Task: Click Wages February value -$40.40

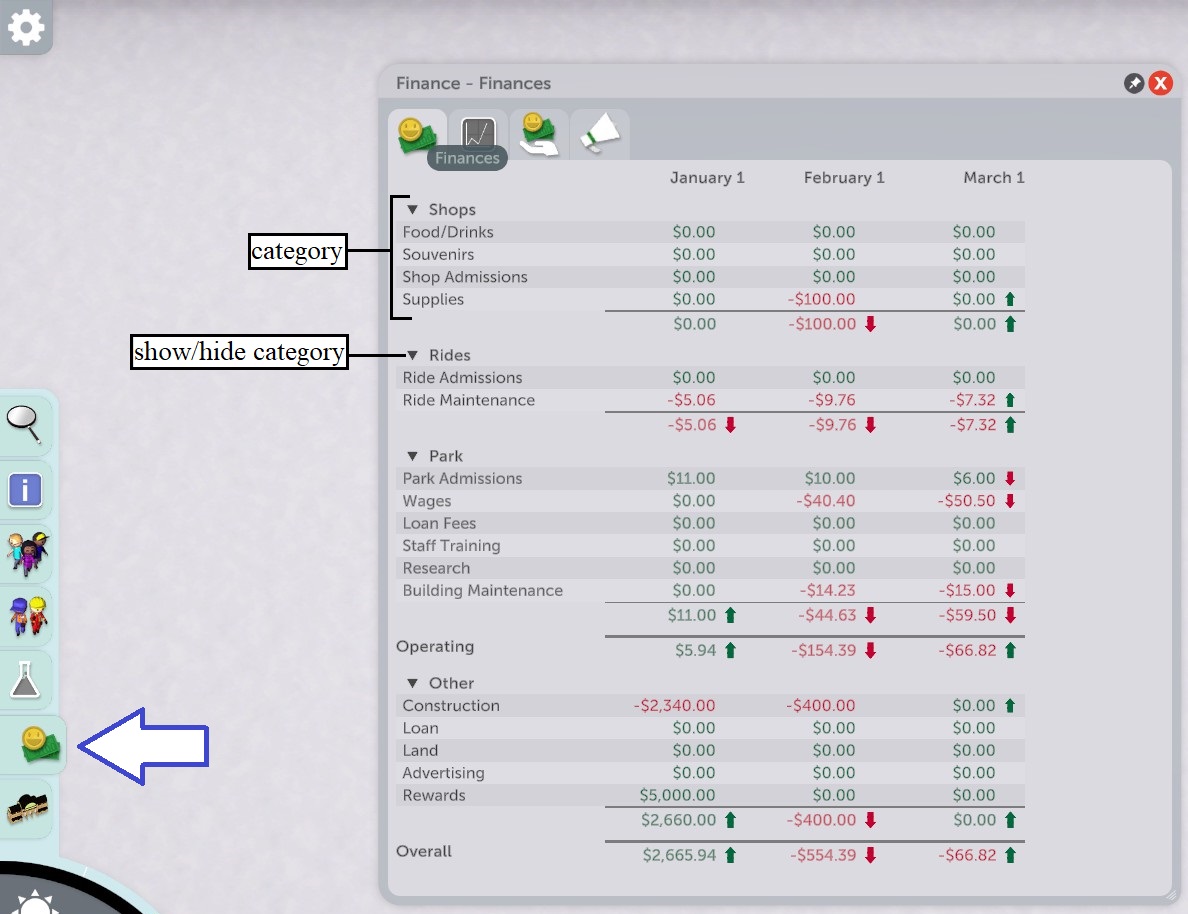Action: coord(825,501)
